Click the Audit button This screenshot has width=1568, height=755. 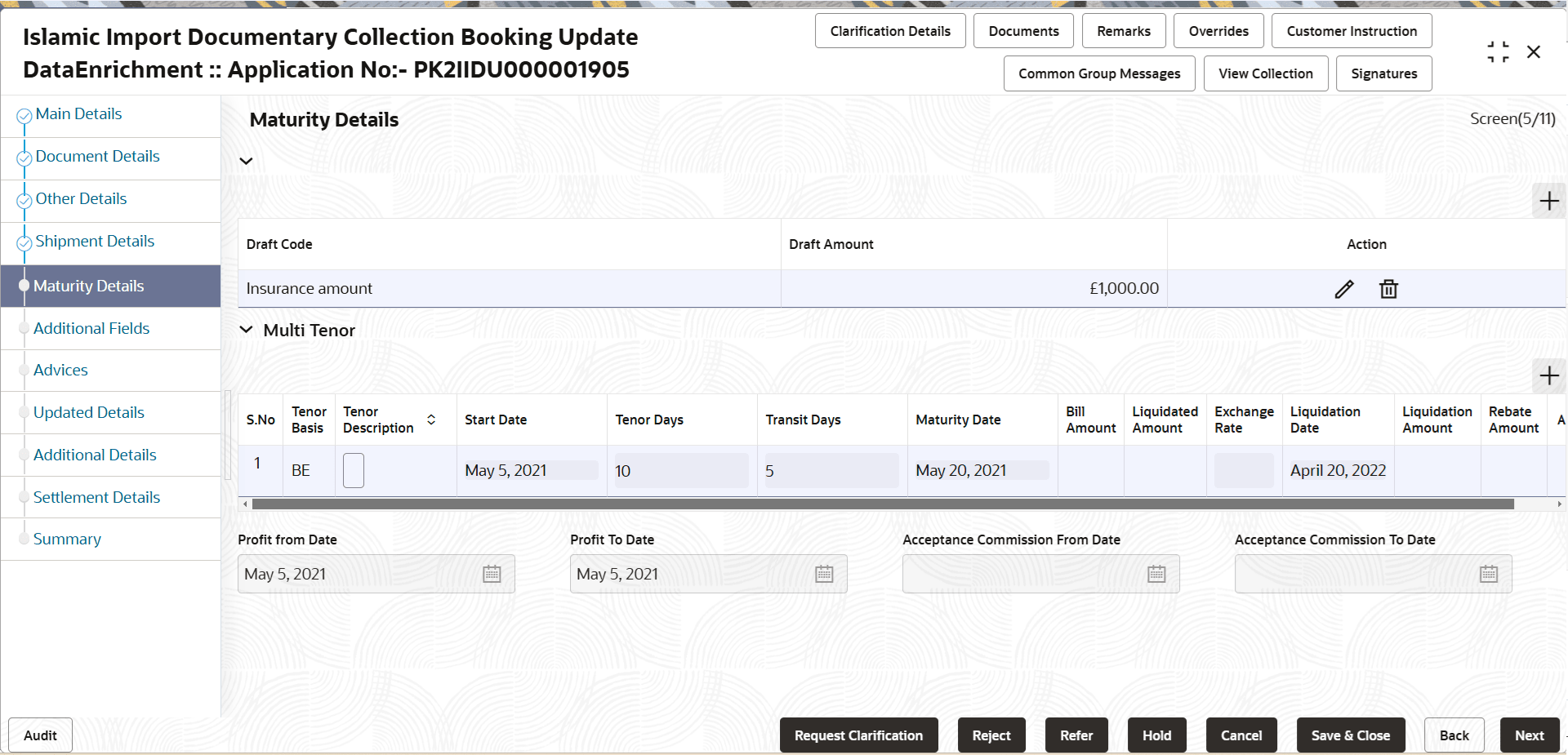click(40, 735)
